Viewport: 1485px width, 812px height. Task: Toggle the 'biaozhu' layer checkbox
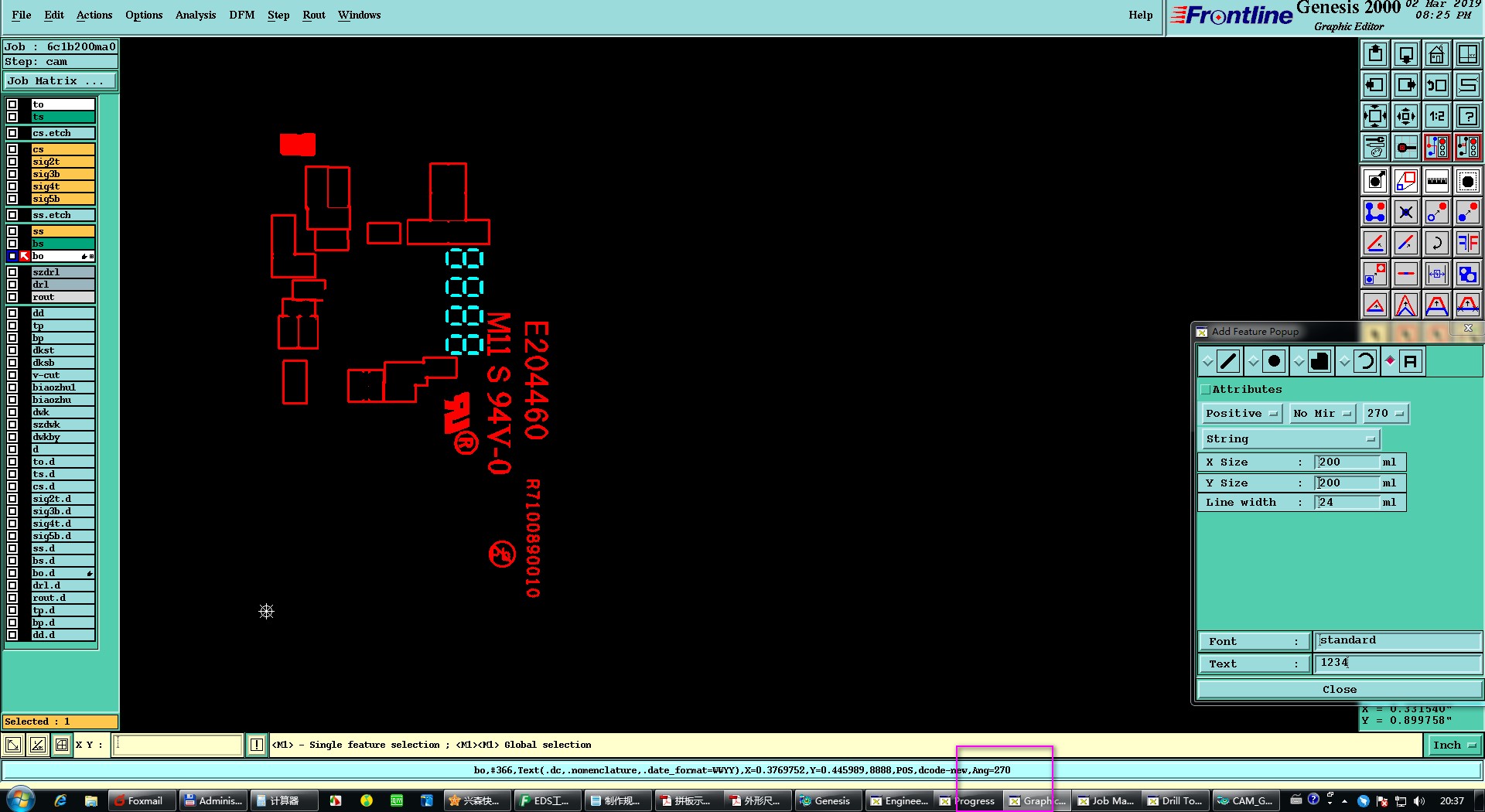12,400
